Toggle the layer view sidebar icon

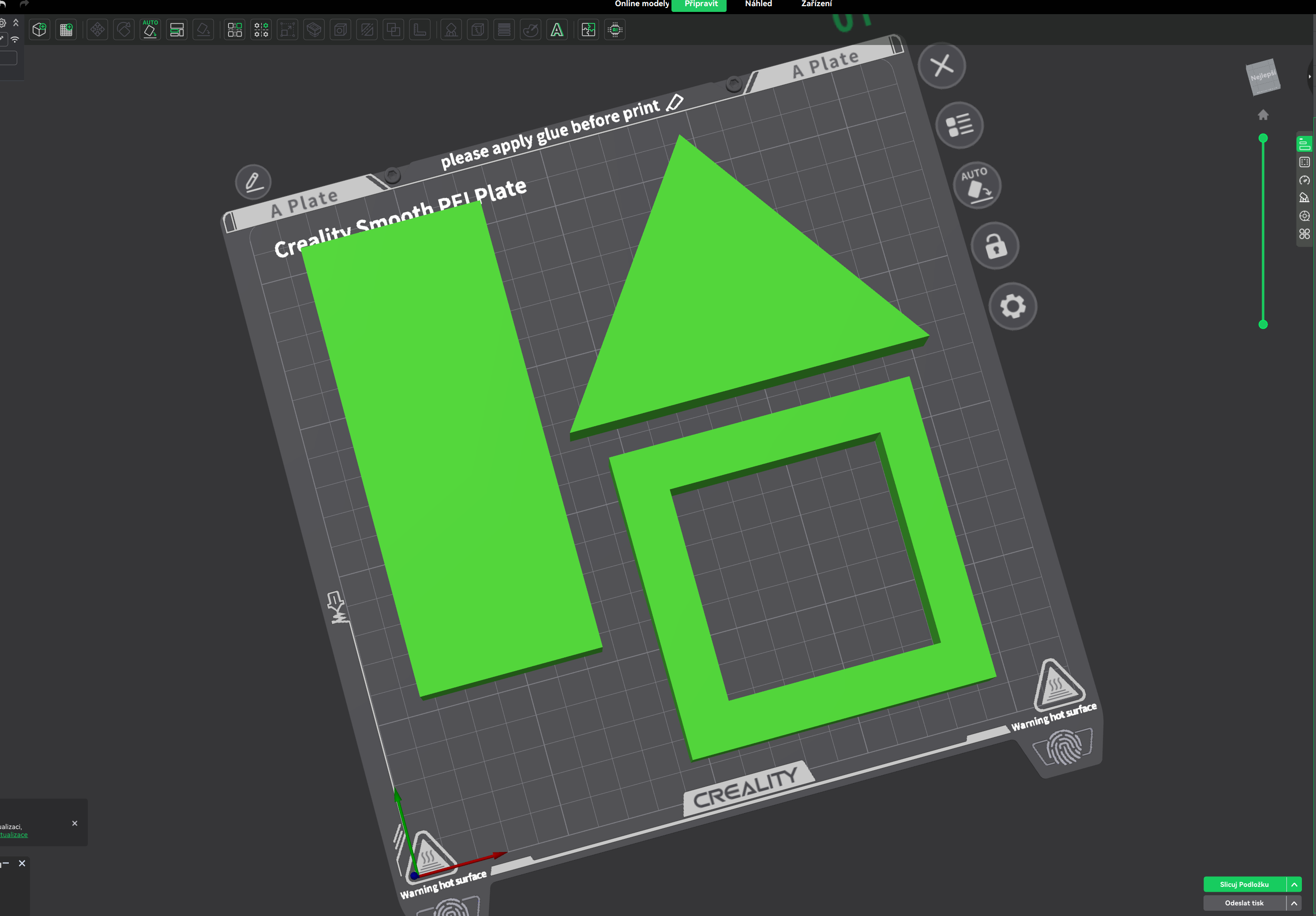[1305, 144]
